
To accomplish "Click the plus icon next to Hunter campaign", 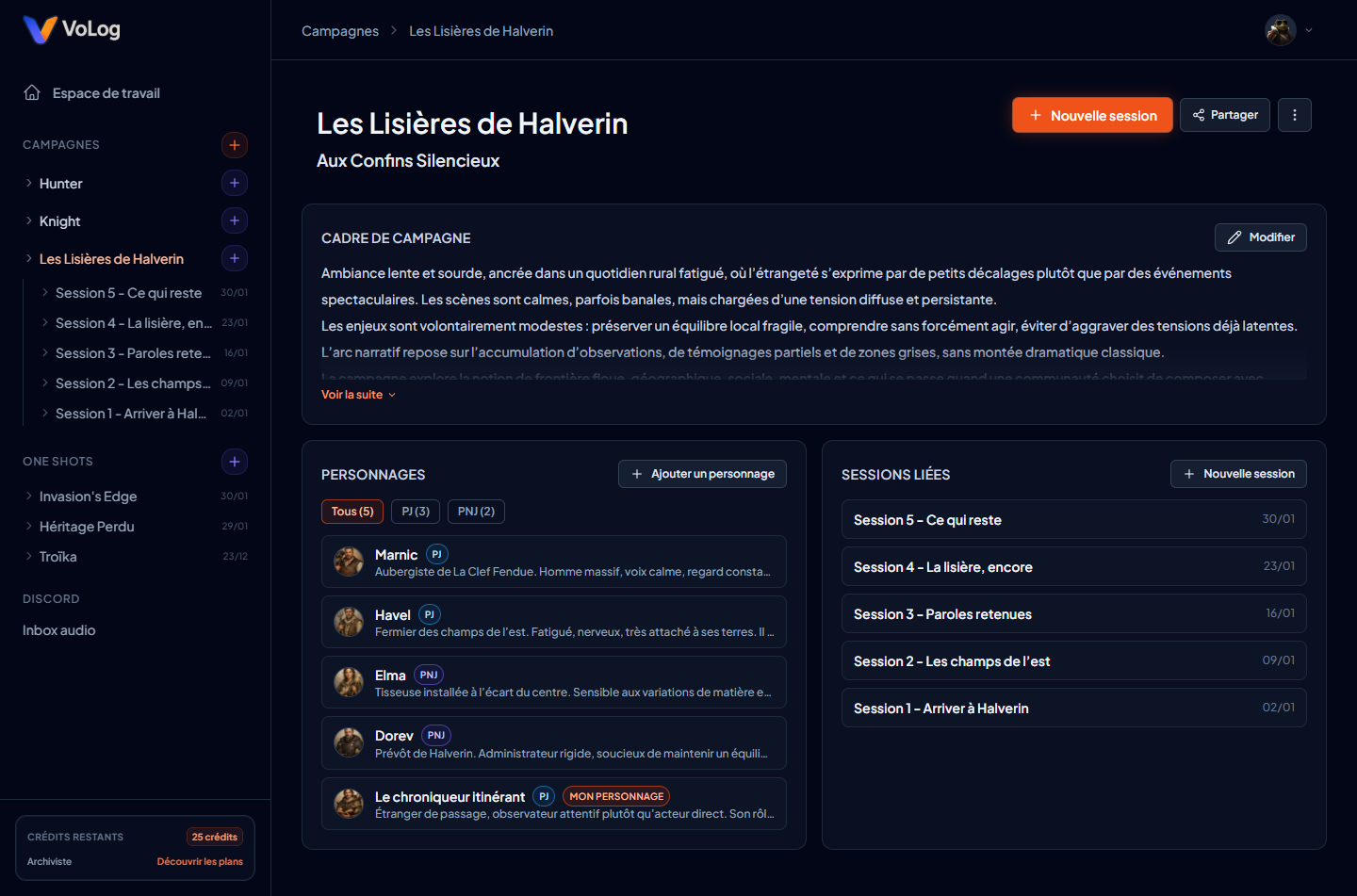I will point(234,182).
